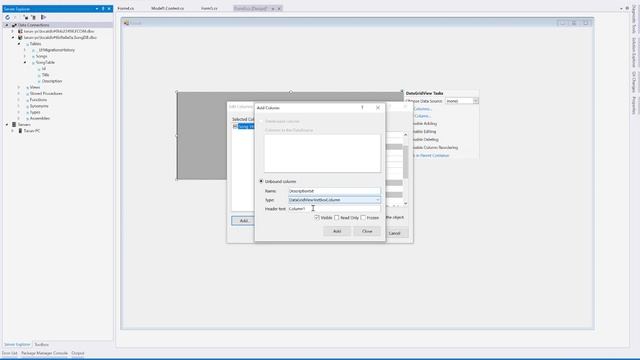Select the Types folder
Image resolution: width=640 pixels, height=360 pixels.
coord(35,112)
